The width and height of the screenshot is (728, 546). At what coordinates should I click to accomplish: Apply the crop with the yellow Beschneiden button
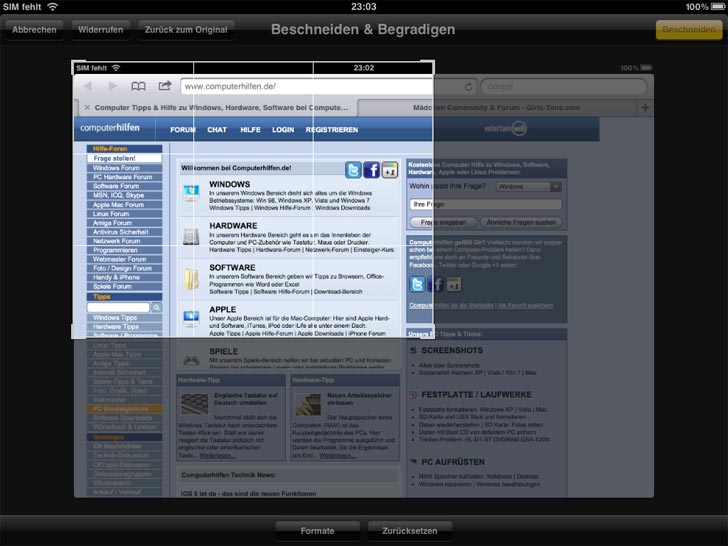coord(688,30)
